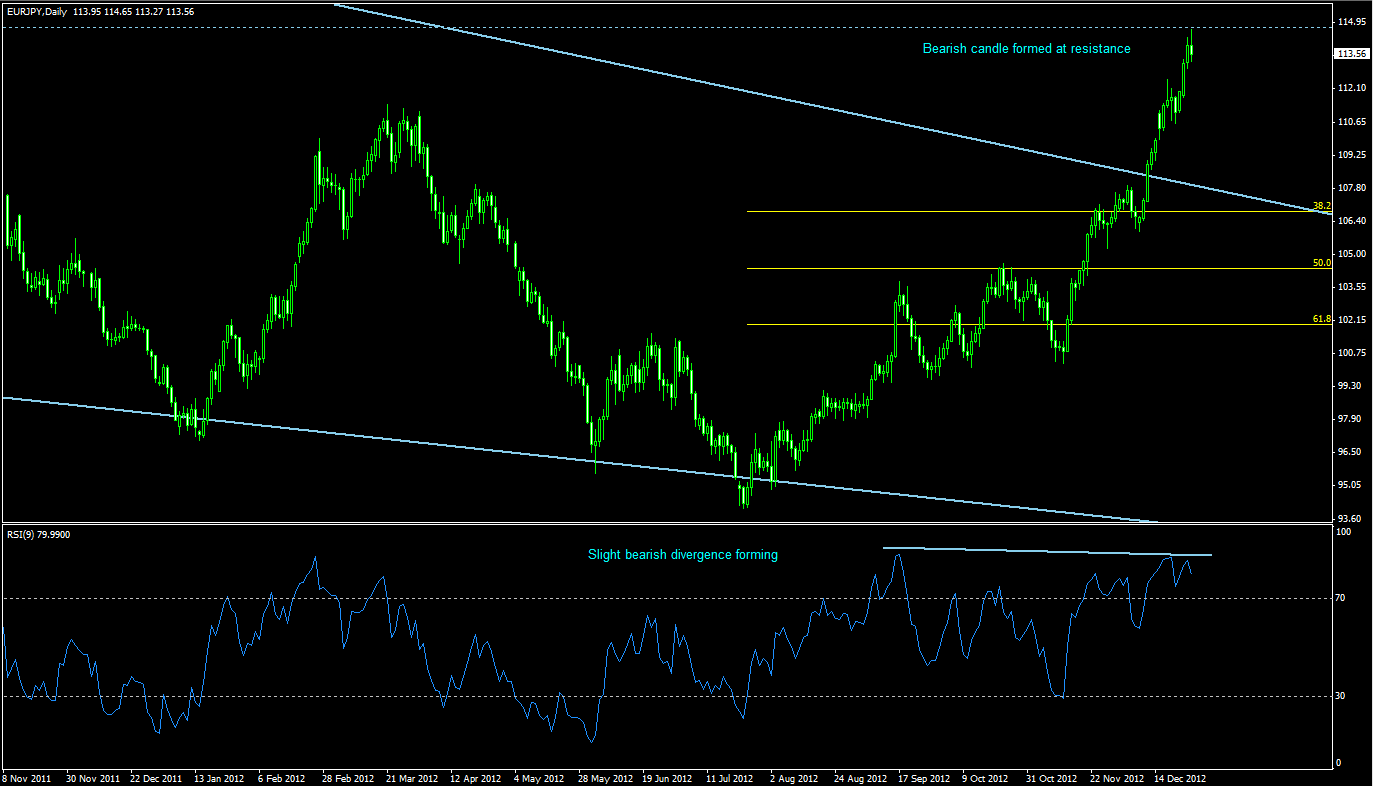Click the 8 Nov 2011 date label
The width and height of the screenshot is (1374, 786).
tap(27, 777)
